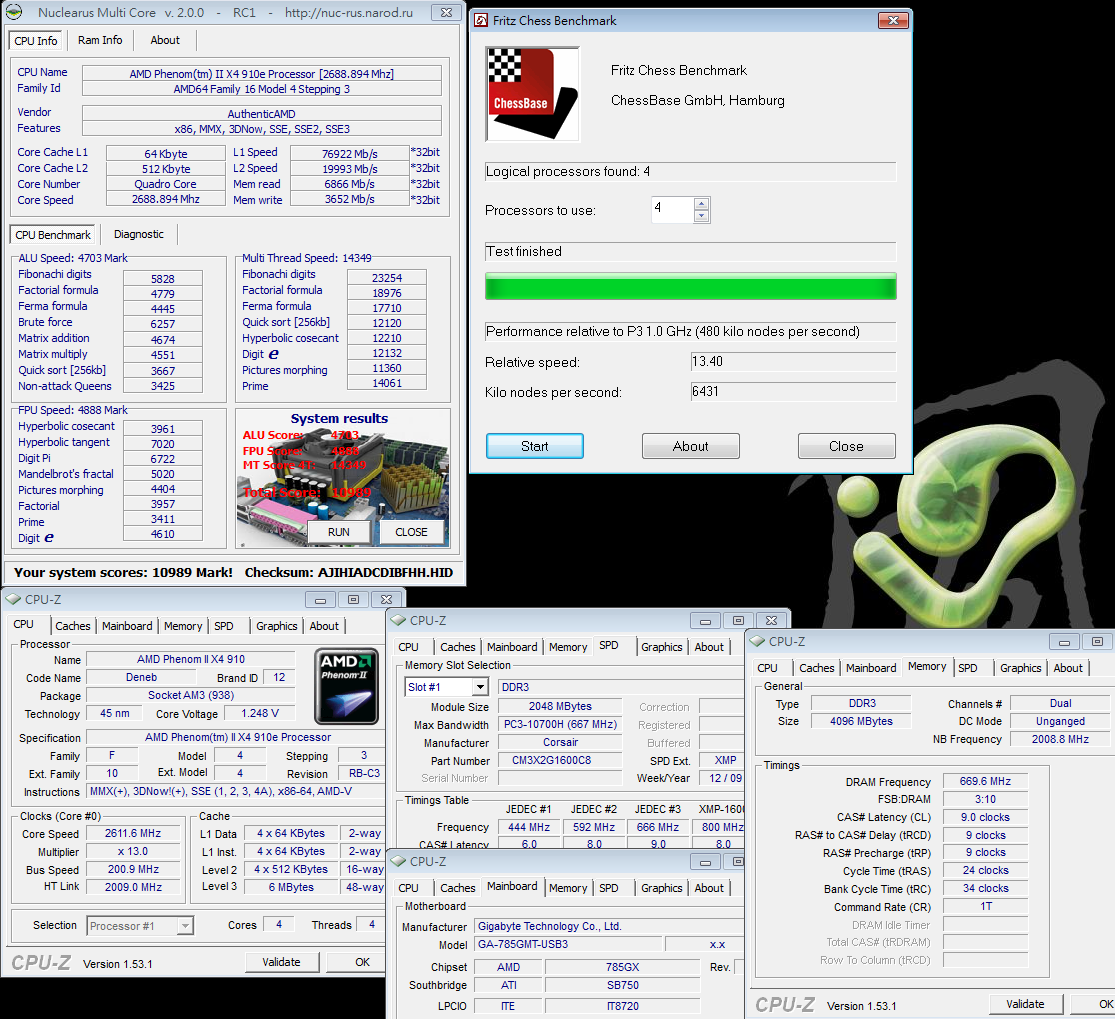Click the title bar icon of the CPU-Z window showing Memory Slot Selection
This screenshot has height=1019, width=1115.
[x=398, y=620]
